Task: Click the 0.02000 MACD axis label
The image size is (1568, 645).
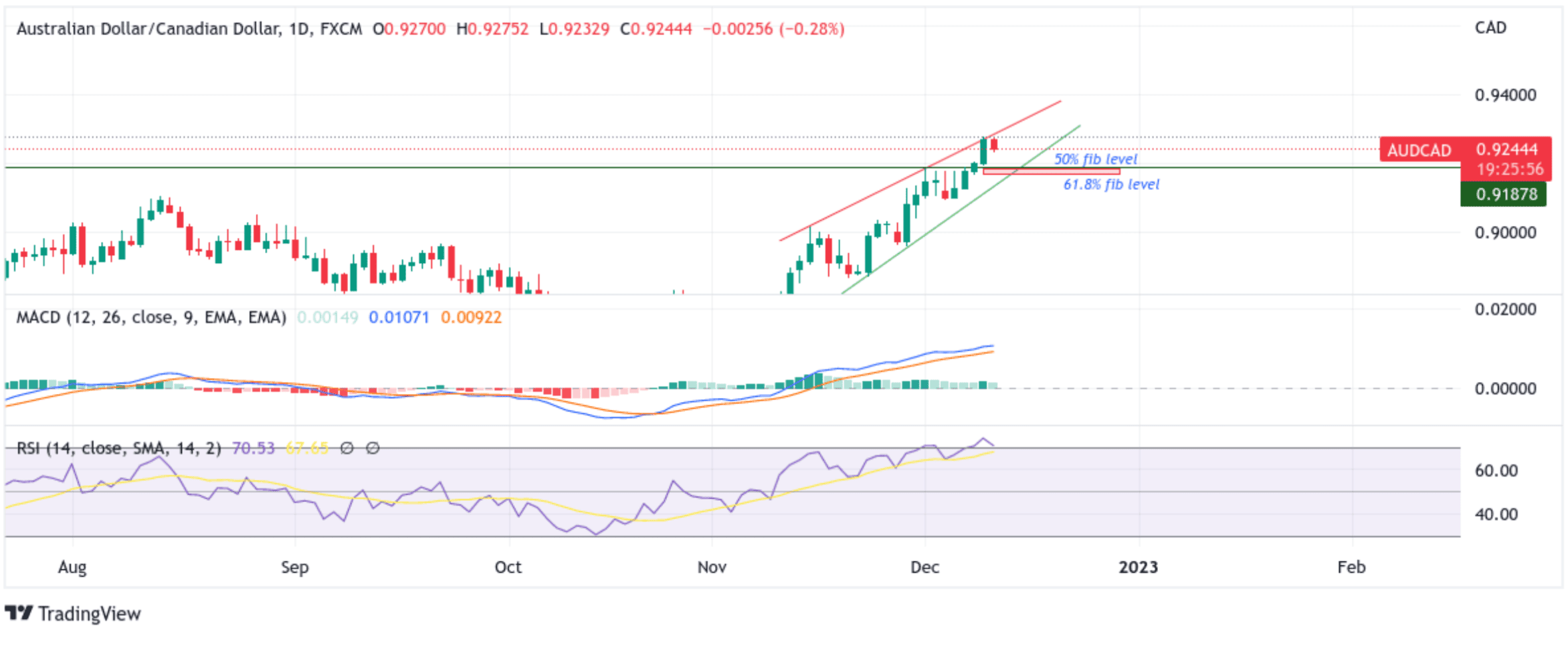Action: [x=1506, y=310]
